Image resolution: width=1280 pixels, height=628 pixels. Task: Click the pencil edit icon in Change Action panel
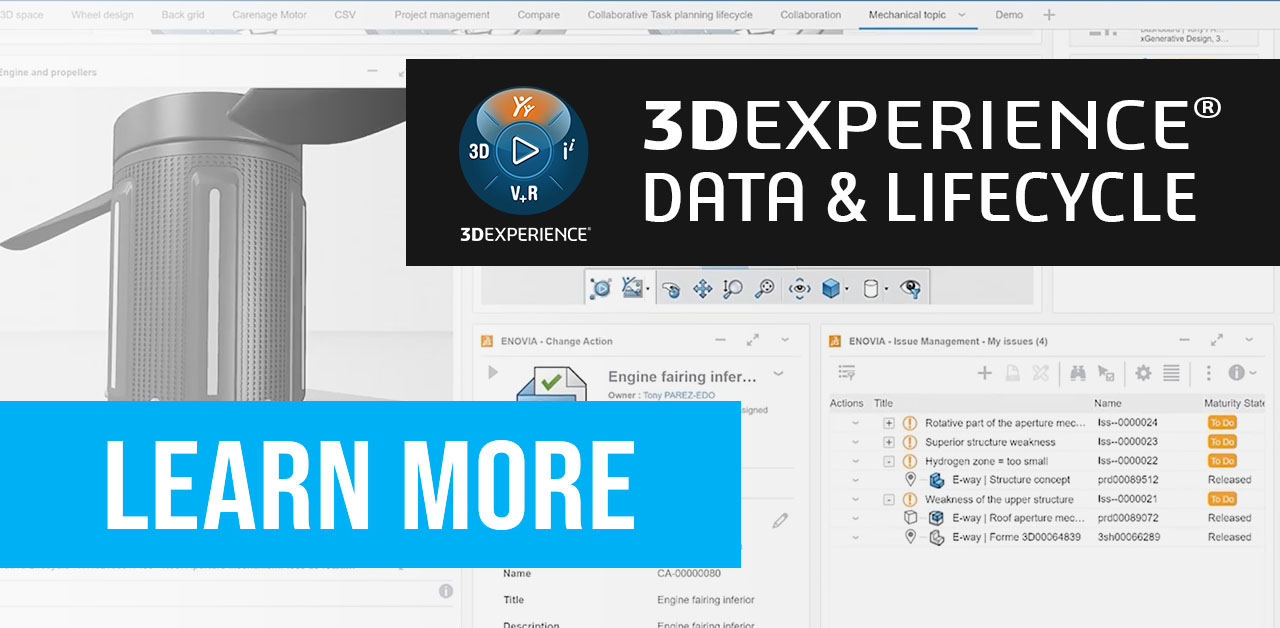781,521
